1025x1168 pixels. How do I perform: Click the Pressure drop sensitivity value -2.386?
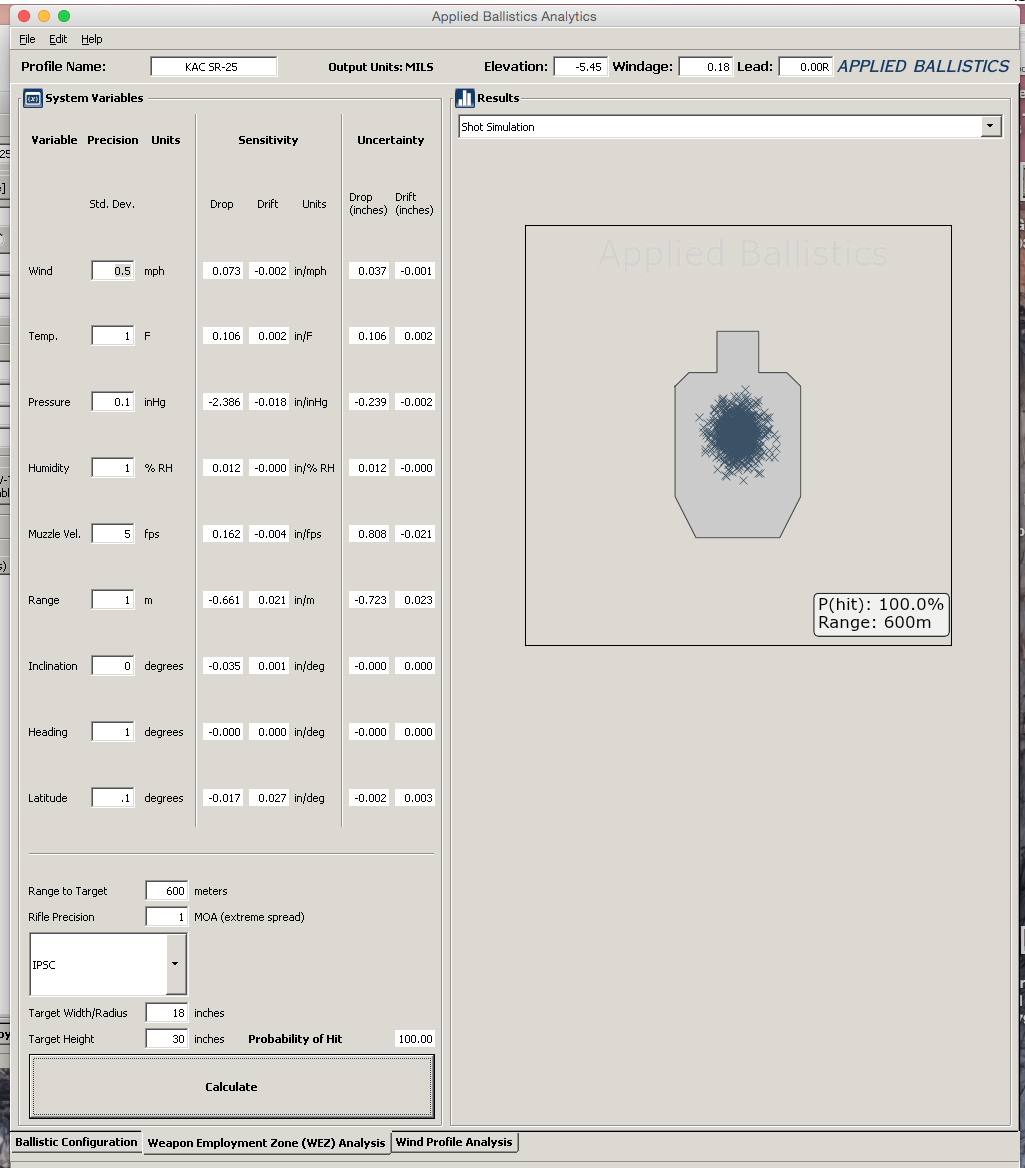223,402
